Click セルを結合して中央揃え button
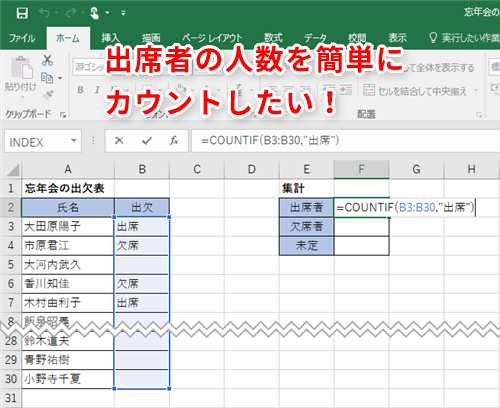Screen dimensions: 500x408 click(415, 91)
